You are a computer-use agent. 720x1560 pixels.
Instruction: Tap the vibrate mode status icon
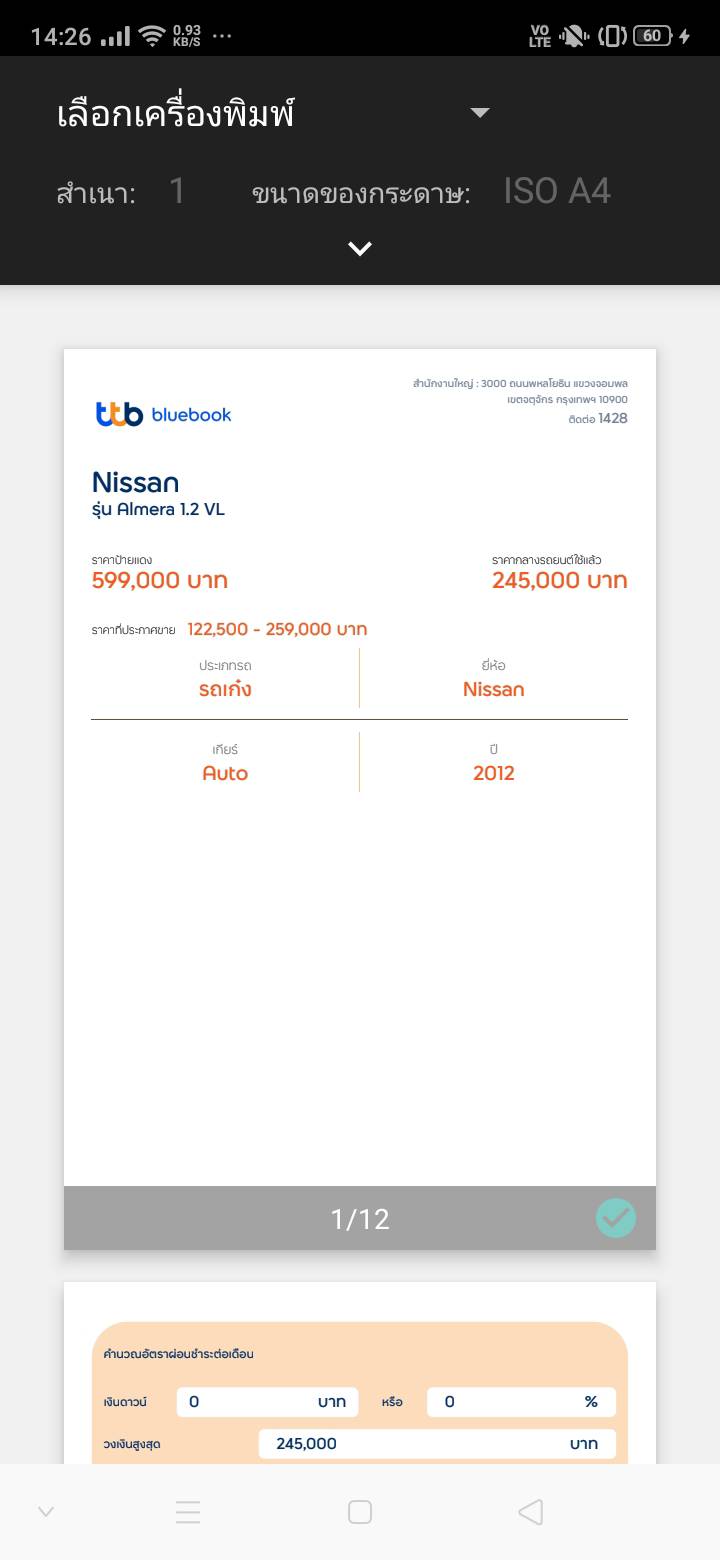tap(612, 37)
